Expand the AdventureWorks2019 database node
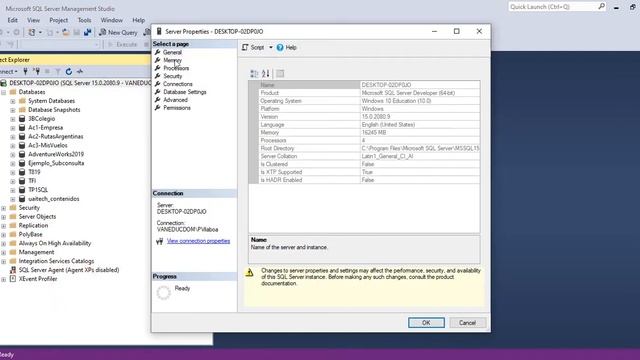This screenshot has width=640, height=360. pos(13,154)
